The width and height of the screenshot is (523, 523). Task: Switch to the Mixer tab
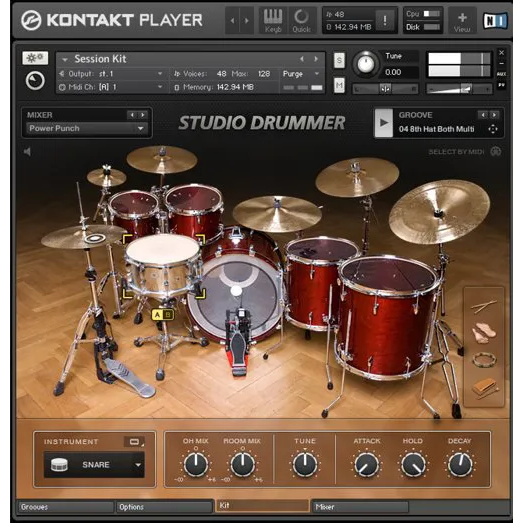[360, 507]
